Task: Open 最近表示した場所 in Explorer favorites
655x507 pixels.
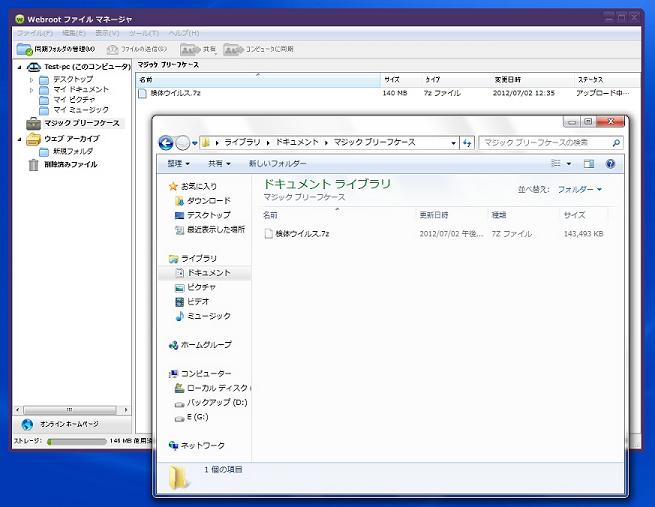Action: [x=216, y=229]
